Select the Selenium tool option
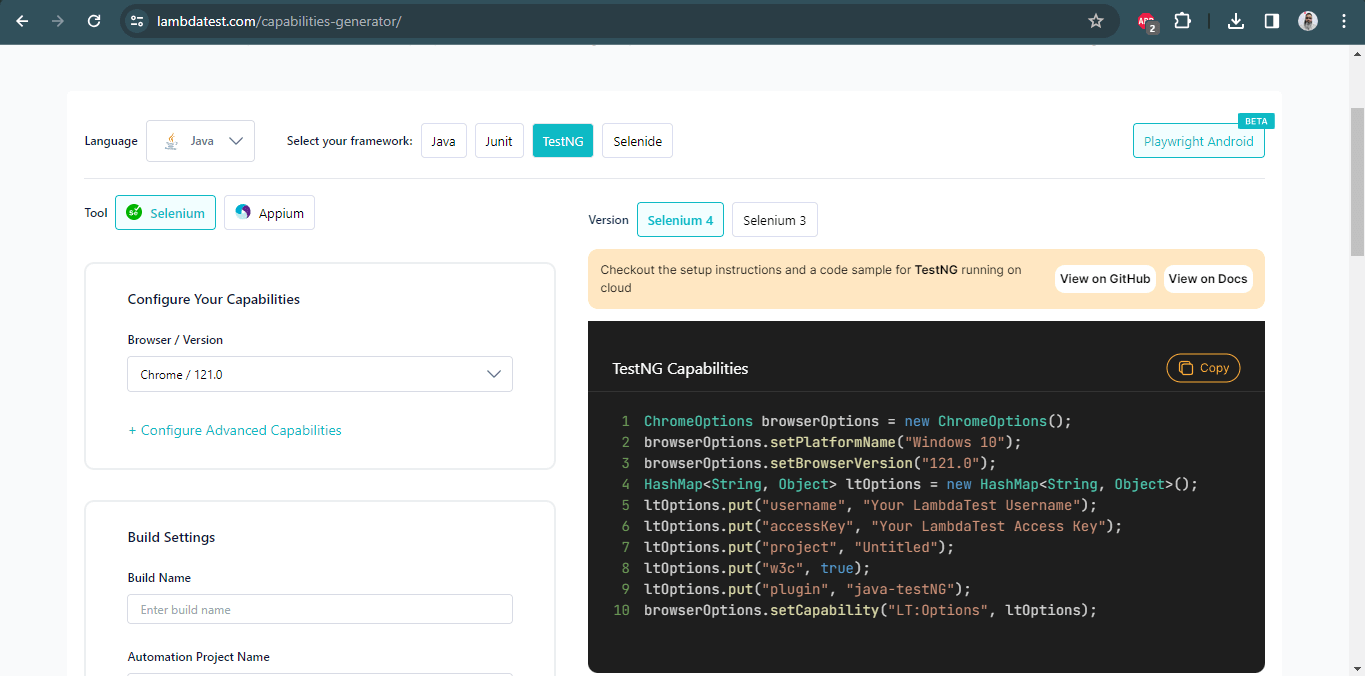 point(165,213)
